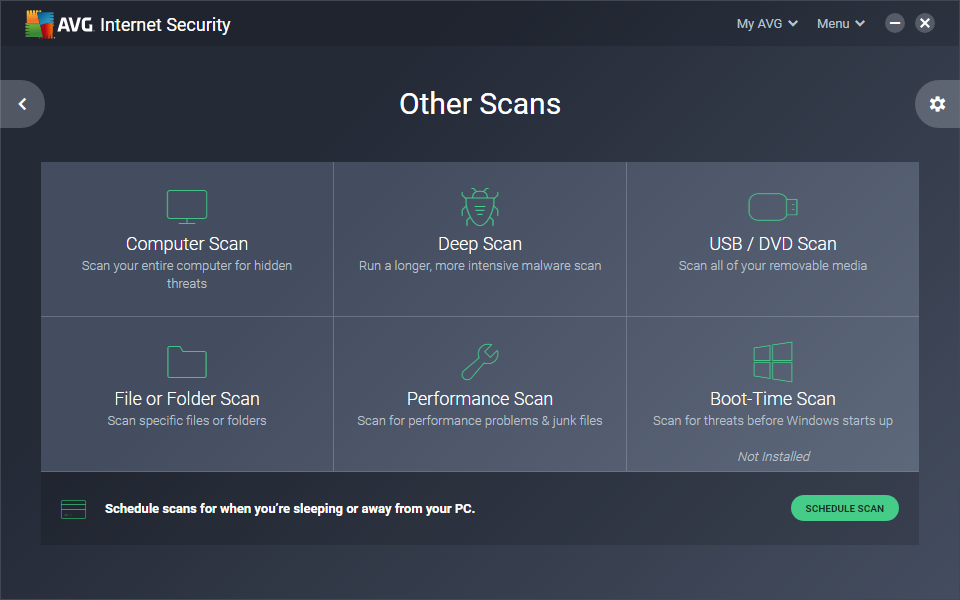Close the AVG Internet Security window
The image size is (960, 600).
(924, 23)
